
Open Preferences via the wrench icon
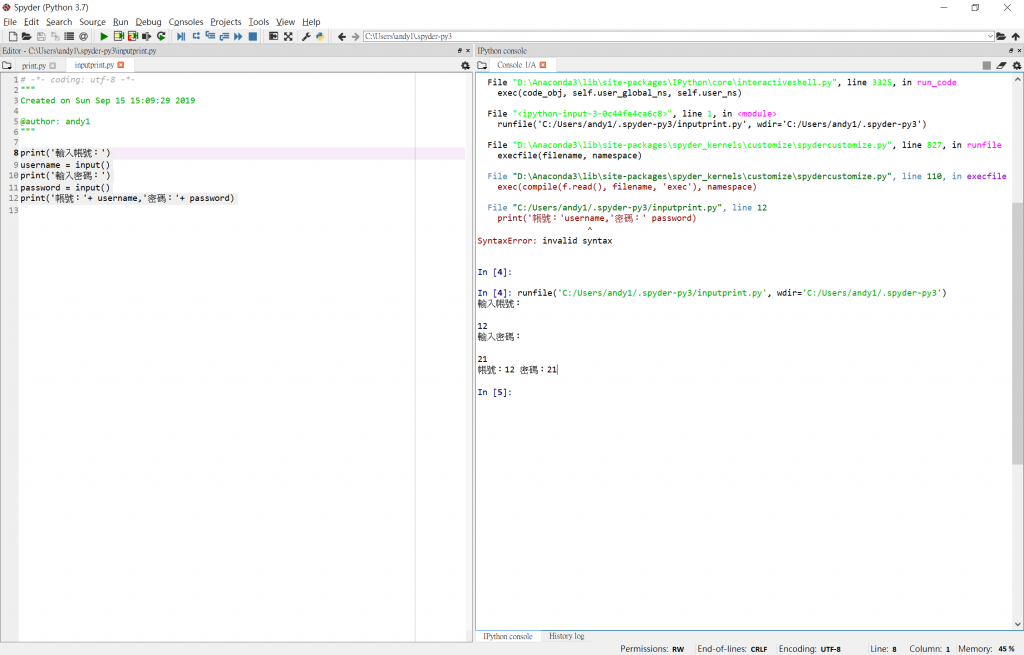click(x=306, y=36)
